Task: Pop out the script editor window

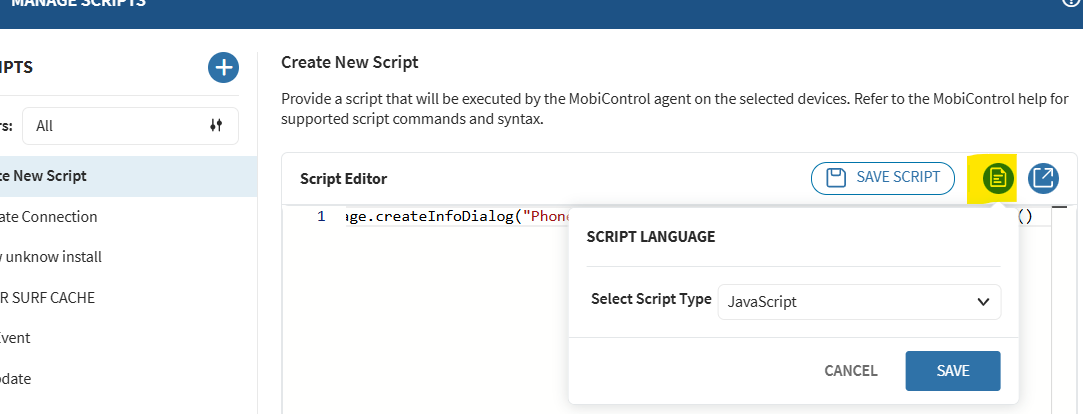Action: (1043, 178)
